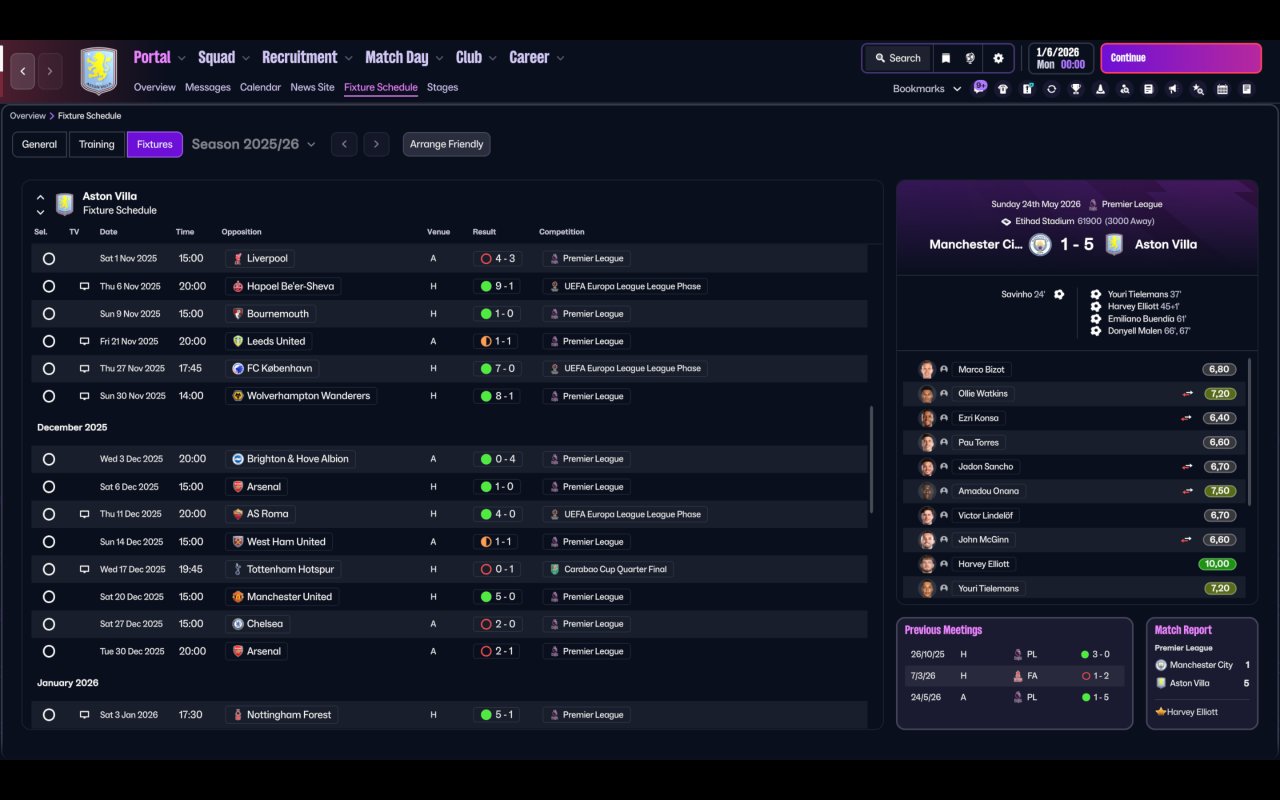Image resolution: width=1280 pixels, height=800 pixels.
Task: Select the General tab
Action: [x=40, y=144]
